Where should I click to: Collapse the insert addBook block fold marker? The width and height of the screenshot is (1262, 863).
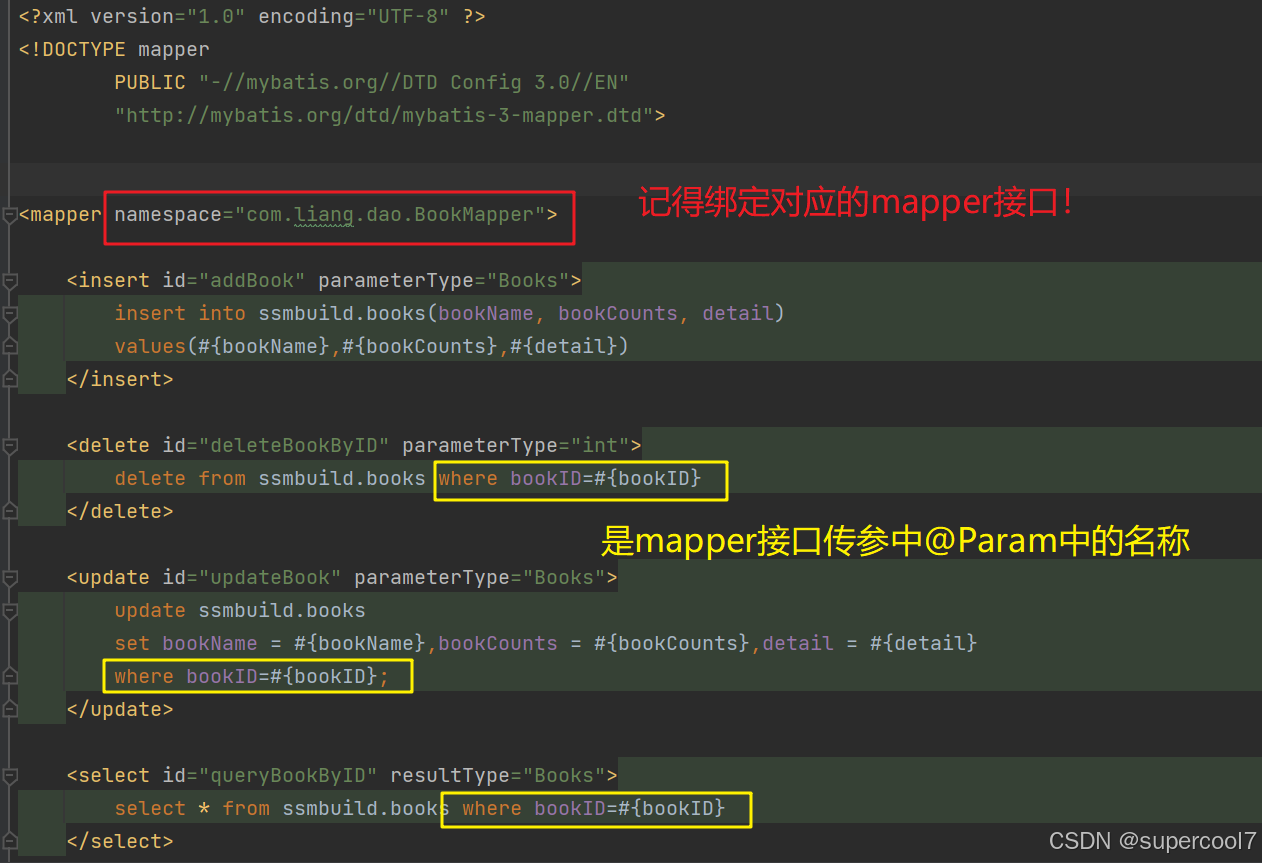pyautogui.click(x=9, y=281)
